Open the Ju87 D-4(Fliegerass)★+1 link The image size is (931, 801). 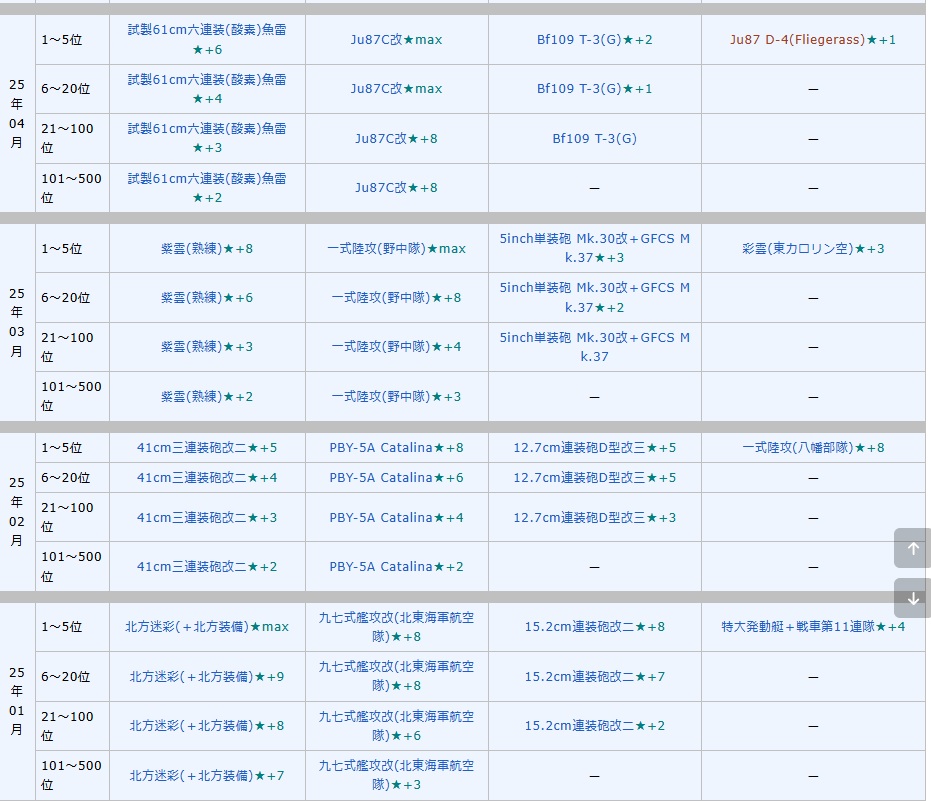[x=812, y=40]
